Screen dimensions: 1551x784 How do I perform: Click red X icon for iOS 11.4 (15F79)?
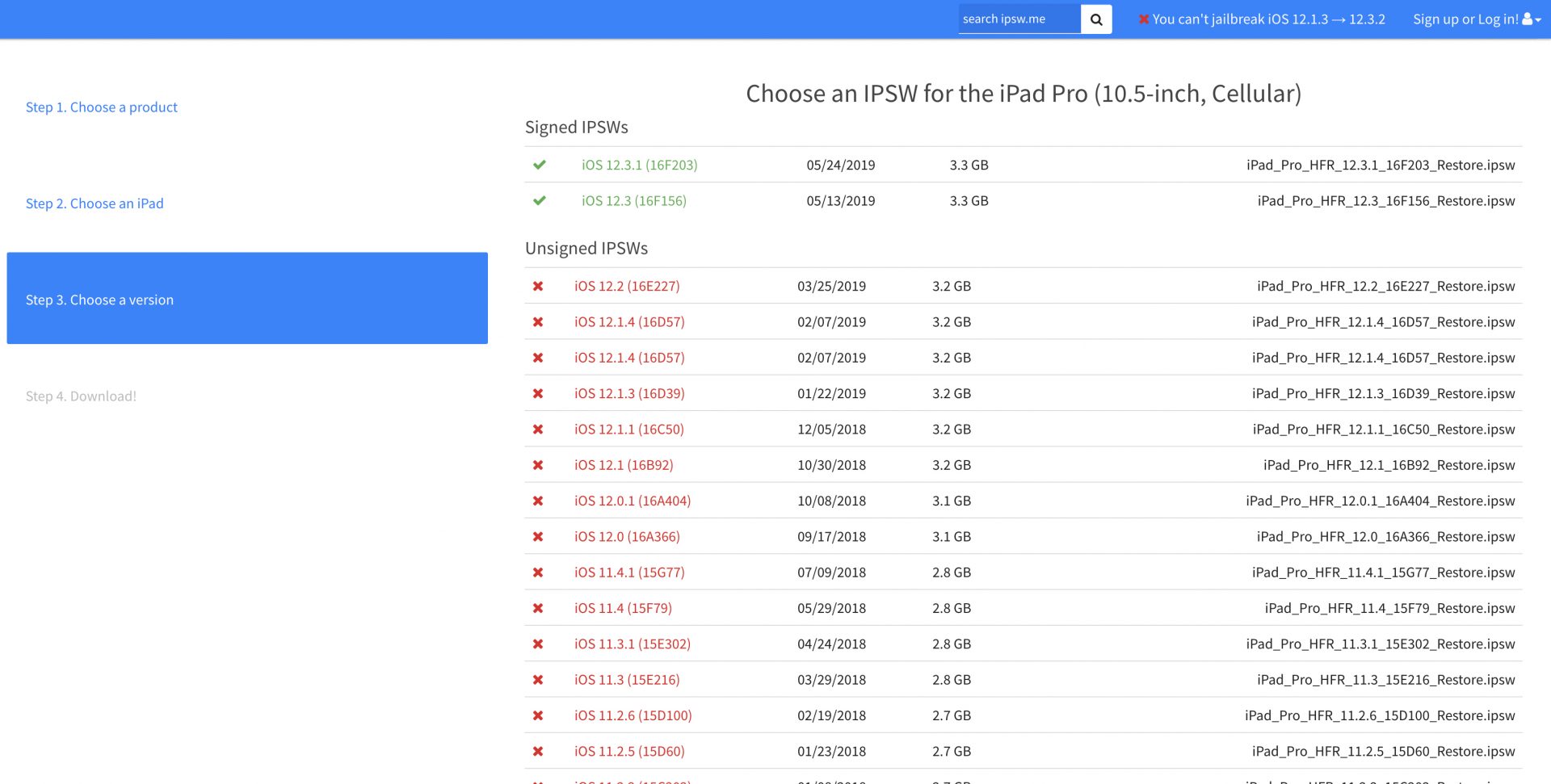538,608
